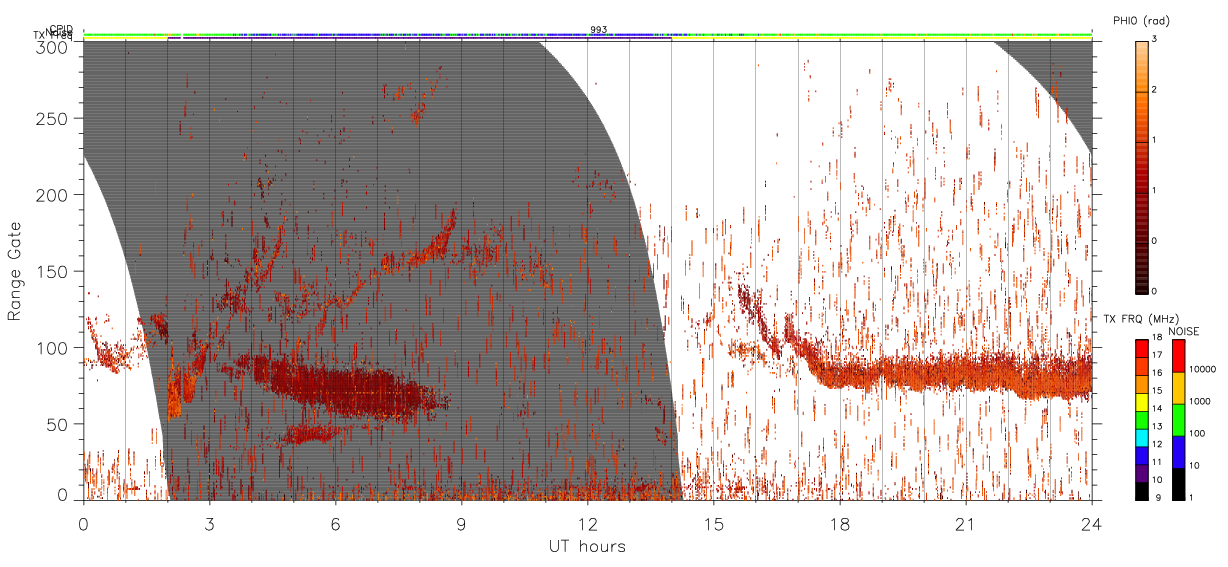Click x-axis tick label '12'

click(588, 524)
